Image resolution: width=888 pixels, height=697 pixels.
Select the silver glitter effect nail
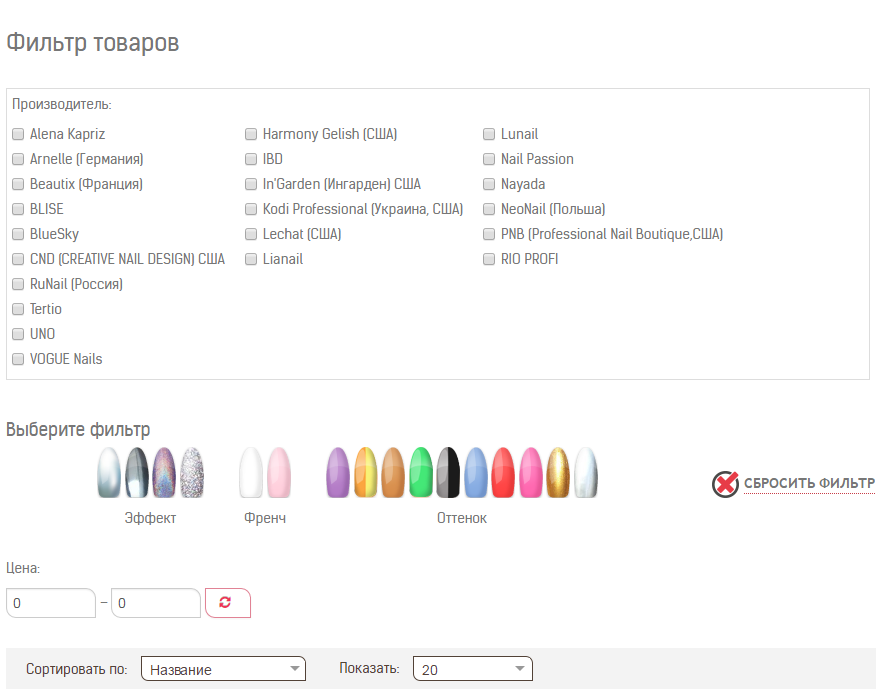[x=192, y=473]
